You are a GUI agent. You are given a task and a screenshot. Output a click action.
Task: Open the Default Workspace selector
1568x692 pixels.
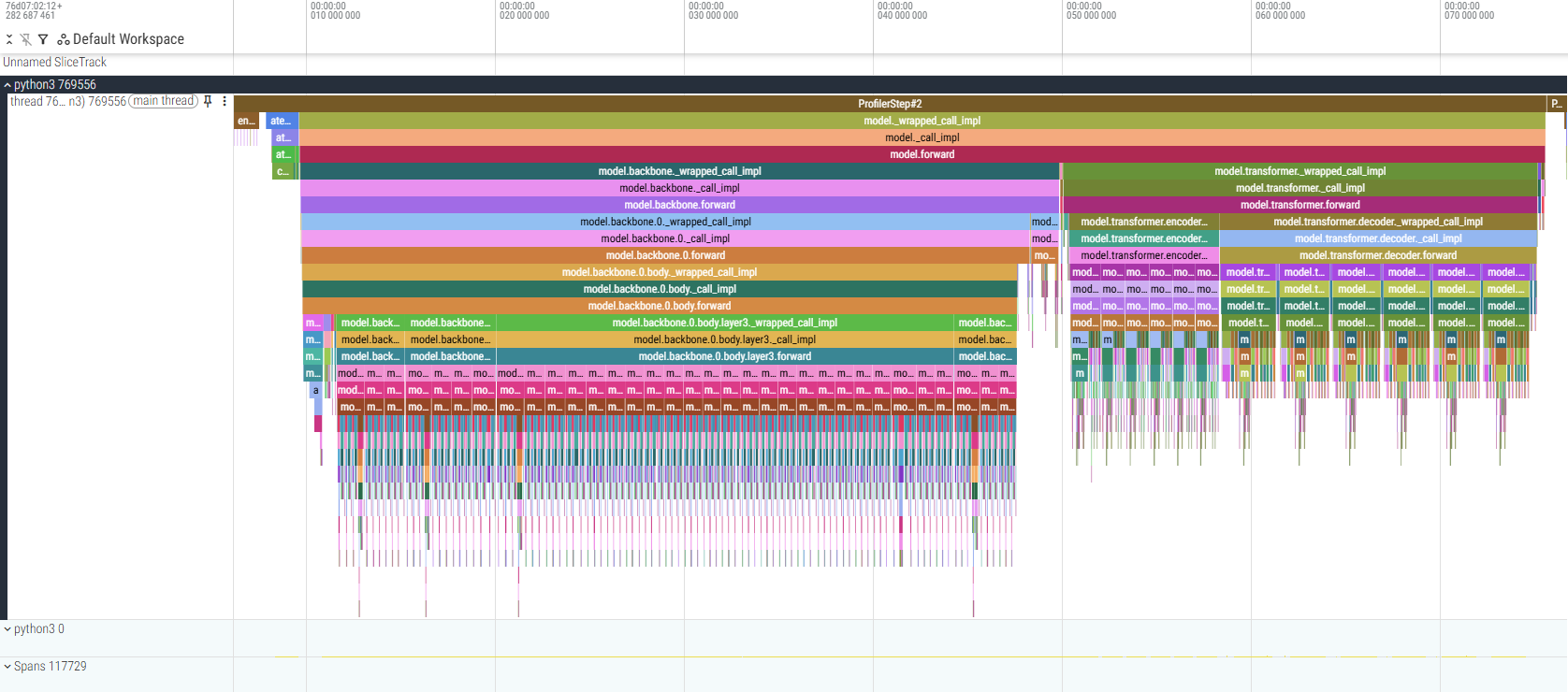tap(128, 39)
